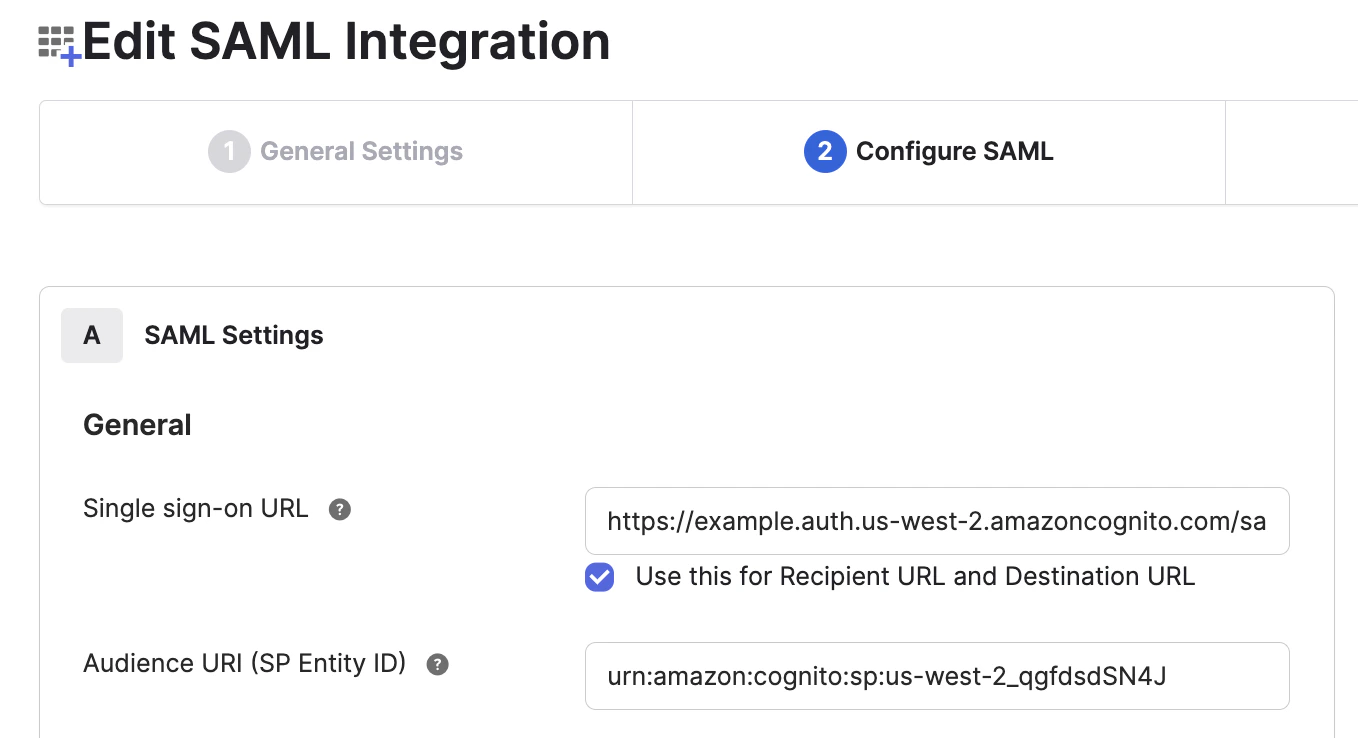Open help tooltip for Audience URI
The height and width of the screenshot is (738, 1358).
[x=437, y=665]
